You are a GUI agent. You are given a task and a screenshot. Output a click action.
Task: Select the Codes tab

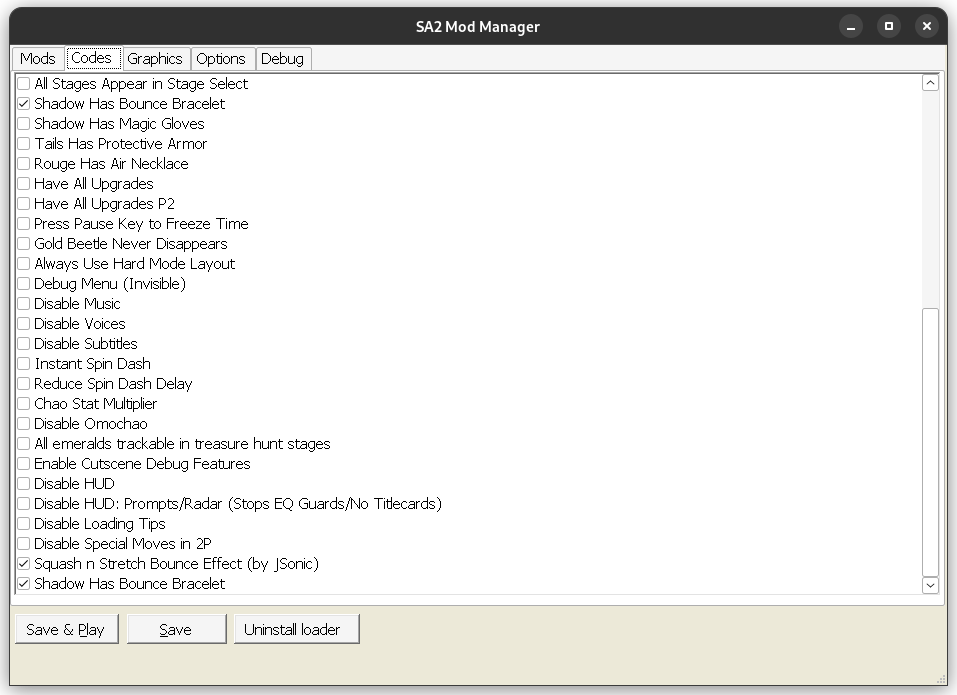[92, 58]
